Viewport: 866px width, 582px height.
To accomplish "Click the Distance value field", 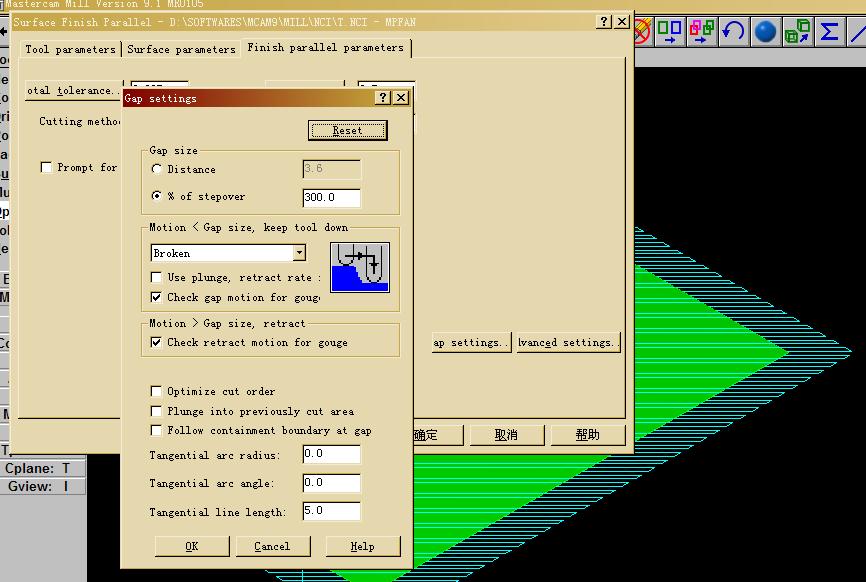I will [331, 168].
